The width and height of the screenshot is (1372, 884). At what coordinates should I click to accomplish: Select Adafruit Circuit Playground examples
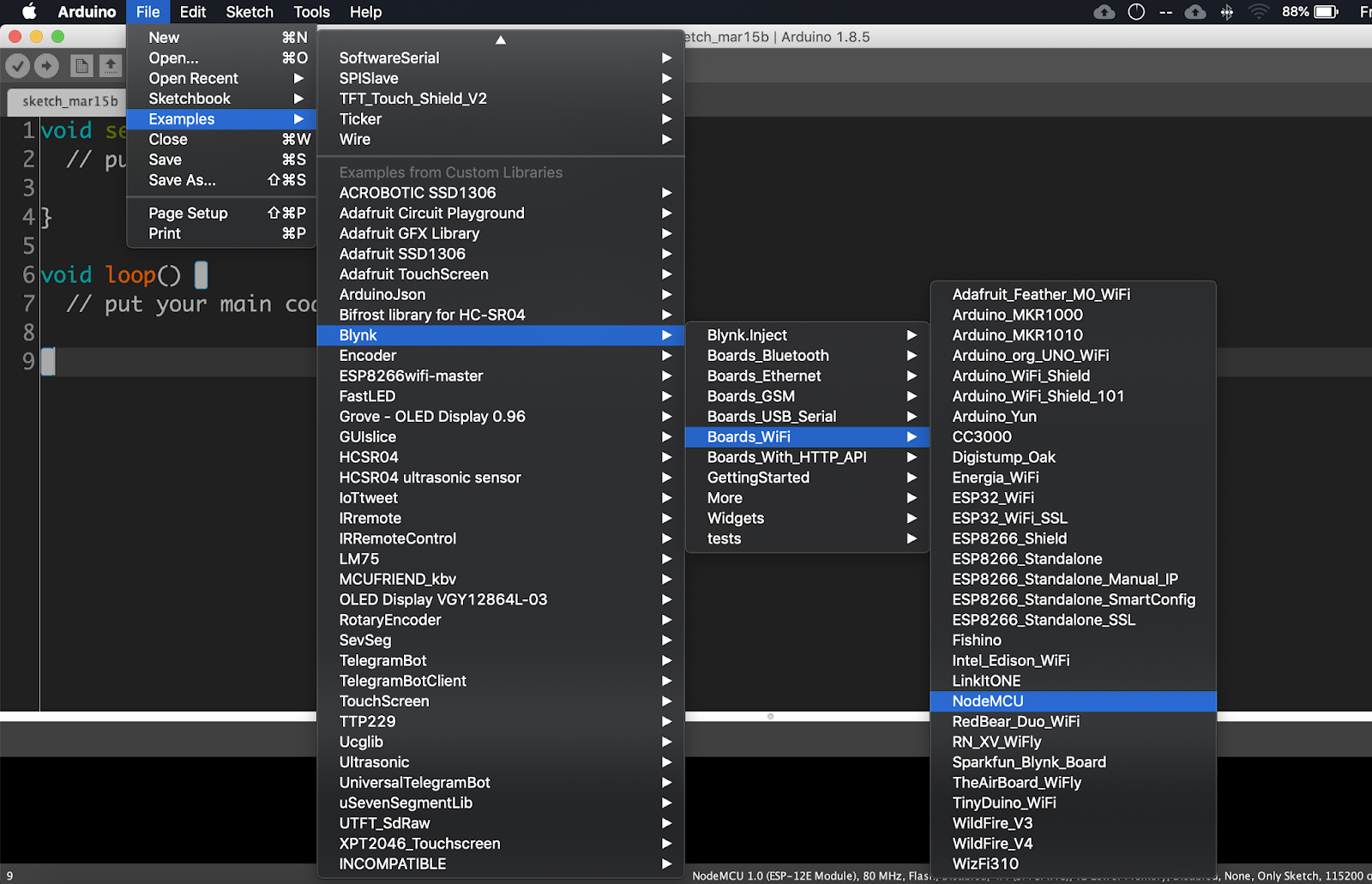[x=501, y=213]
